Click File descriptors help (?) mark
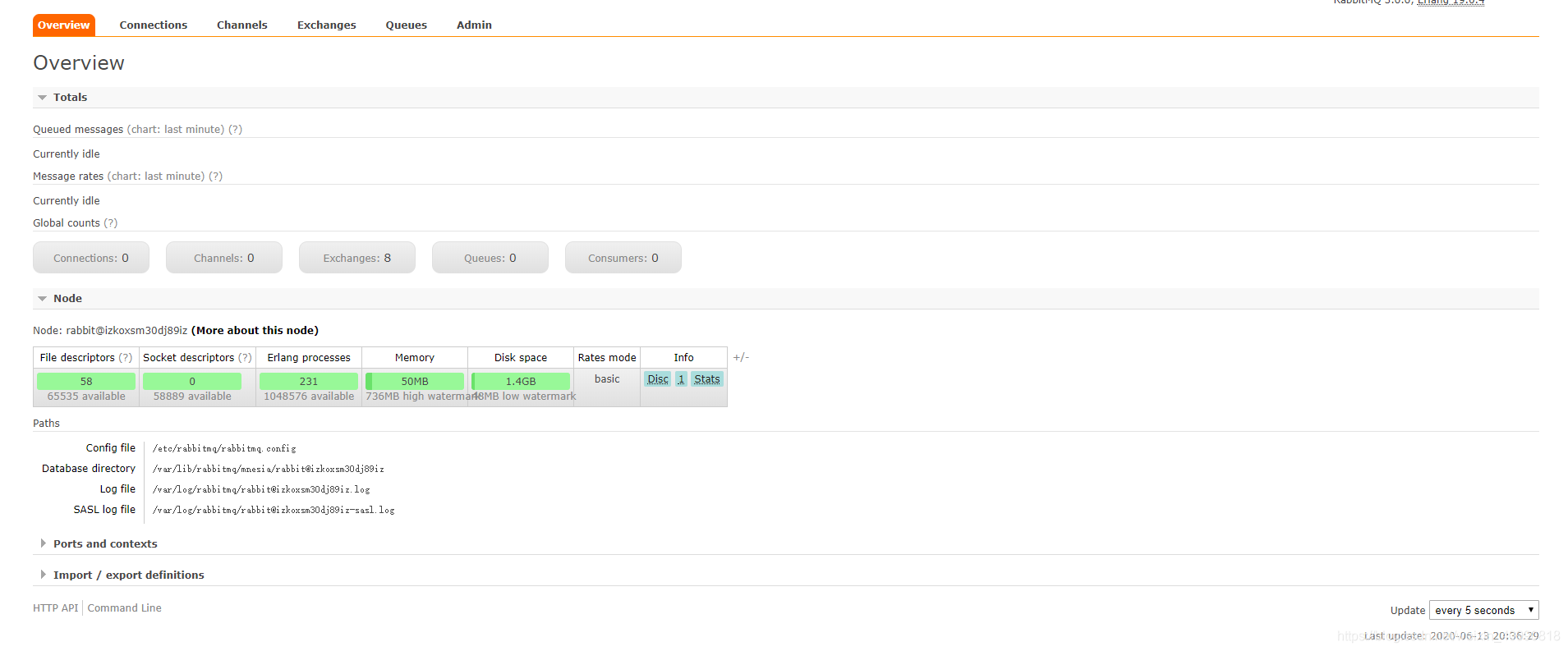1568x651 pixels. (x=125, y=357)
